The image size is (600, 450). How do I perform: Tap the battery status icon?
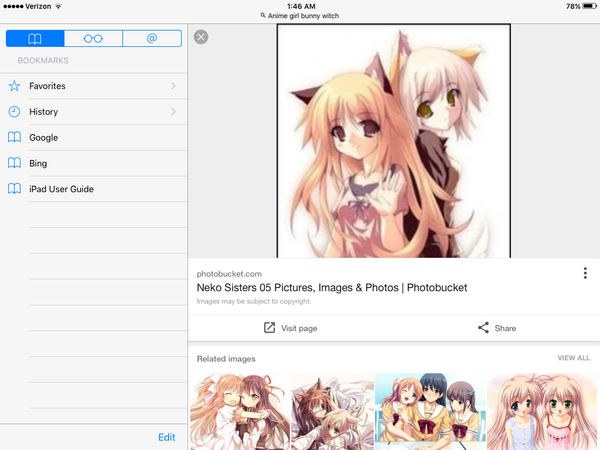point(589,6)
